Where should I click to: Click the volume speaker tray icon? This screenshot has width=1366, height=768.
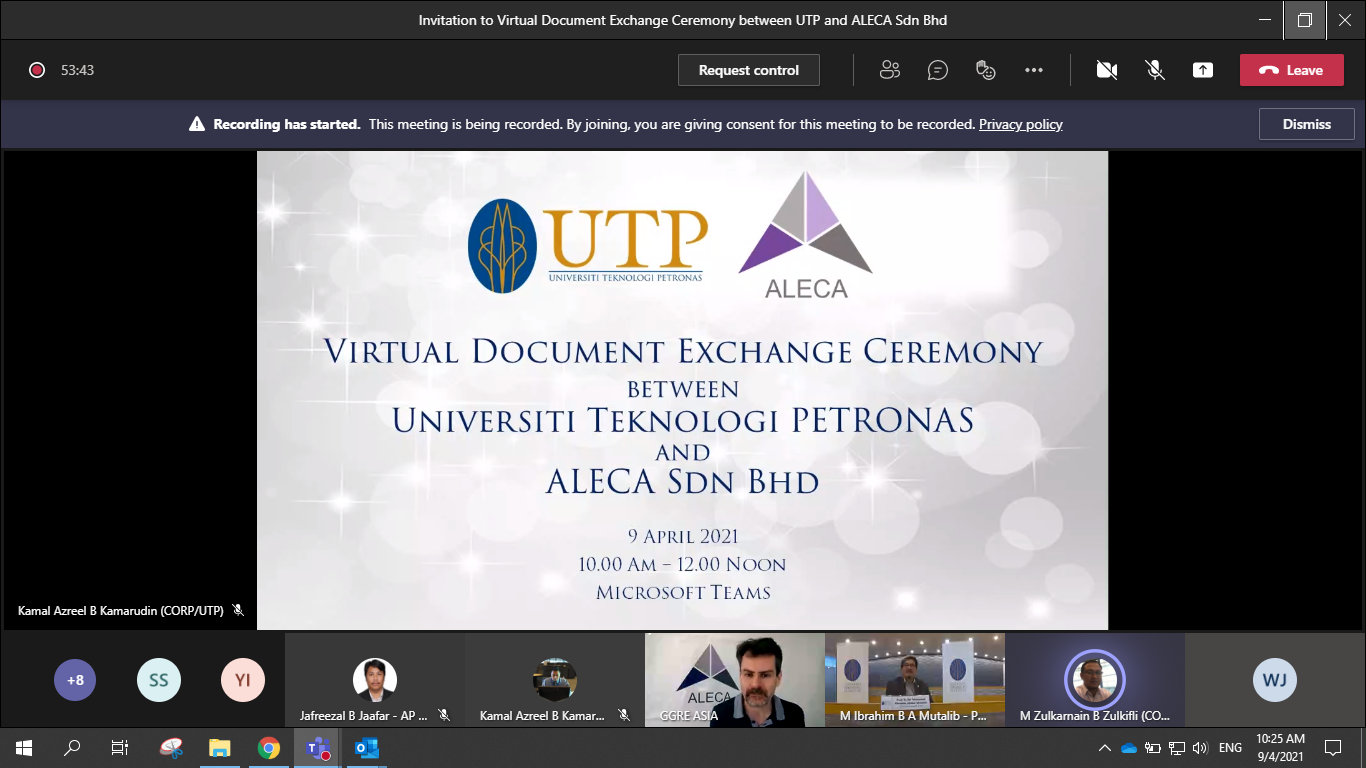(1200, 748)
